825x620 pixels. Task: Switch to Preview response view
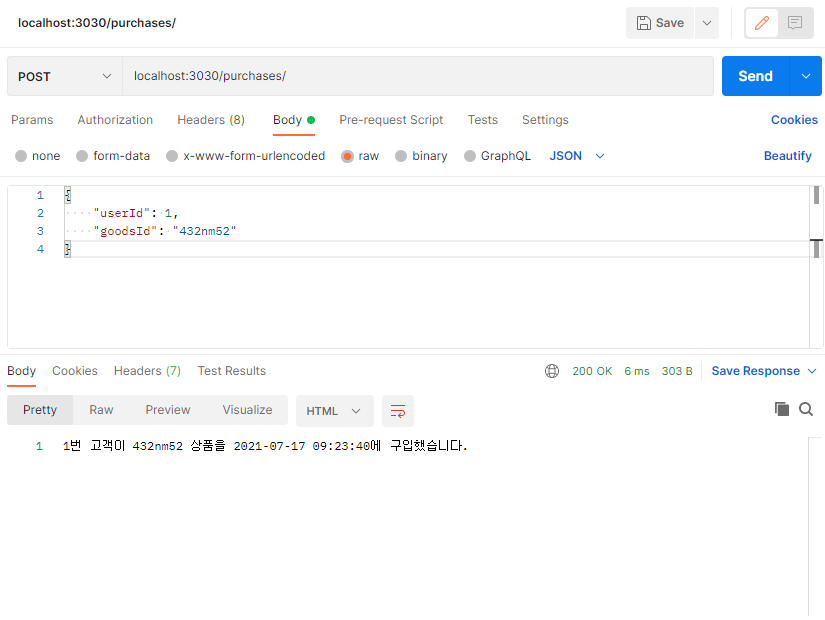point(168,410)
